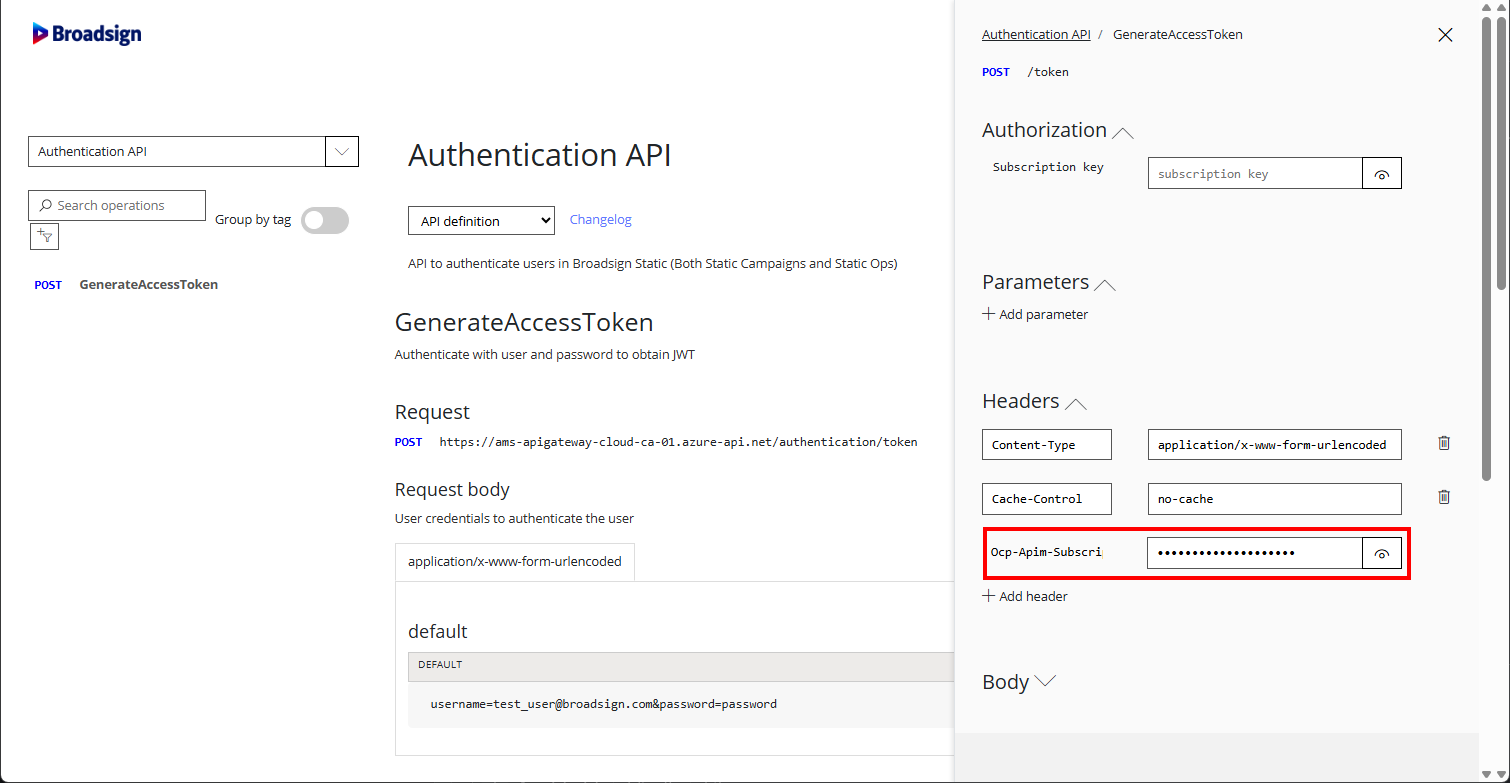Click the Authentication API page title

click(x=540, y=155)
